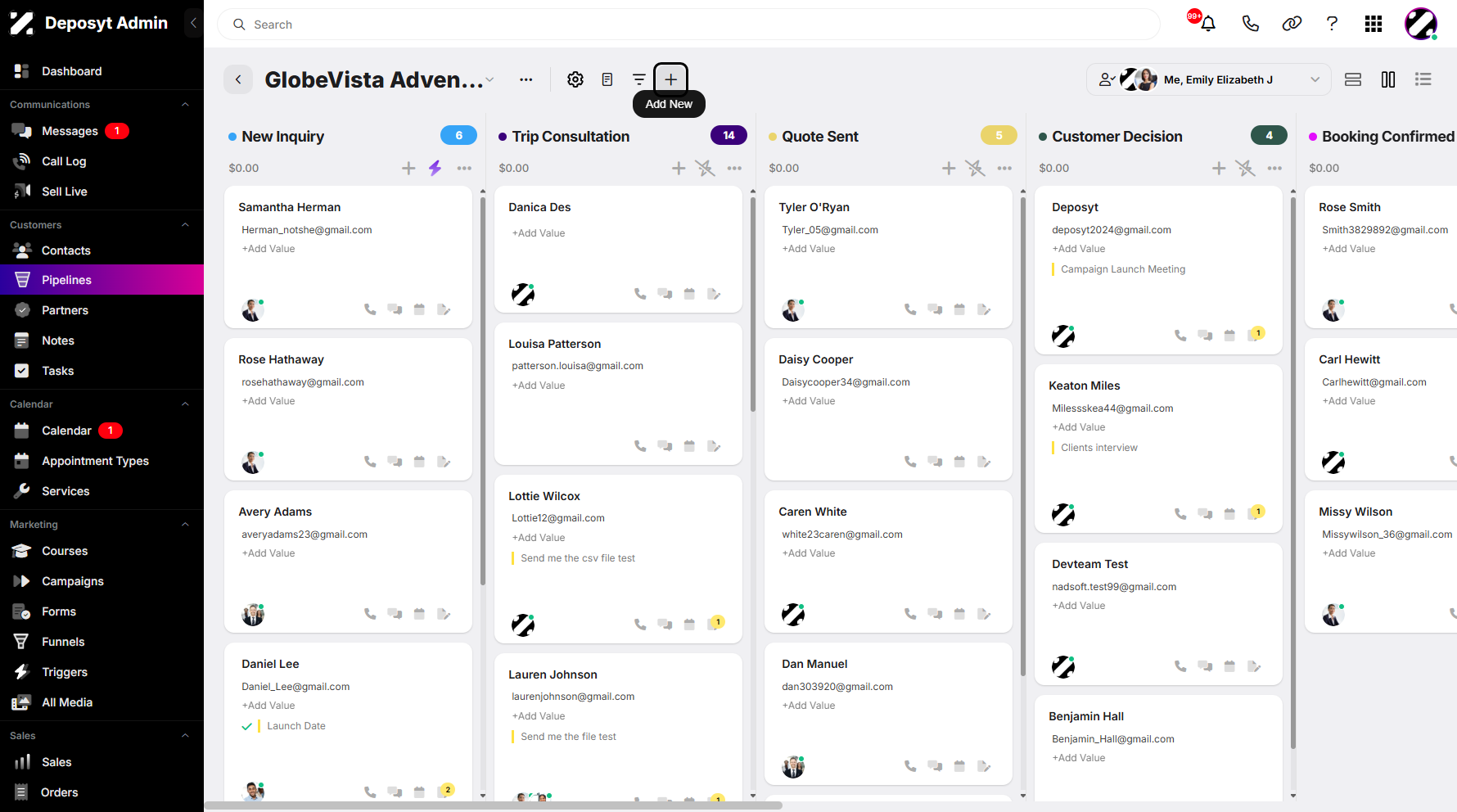Open the Trip Consultation column options menu
1457x812 pixels.
click(734, 168)
